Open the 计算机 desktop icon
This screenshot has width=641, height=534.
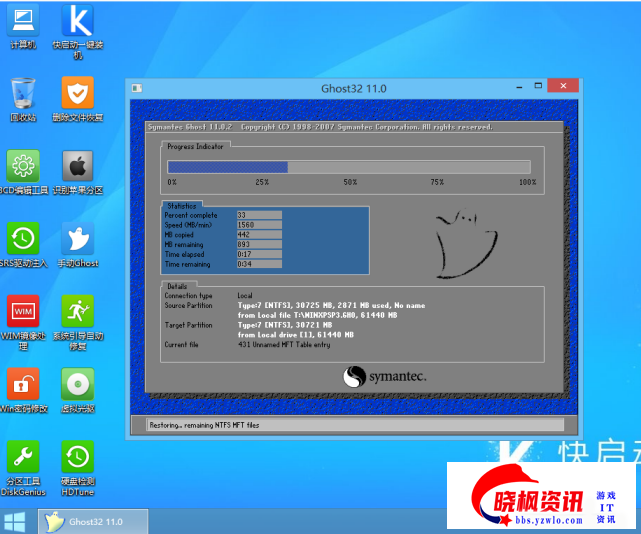pyautogui.click(x=23, y=22)
